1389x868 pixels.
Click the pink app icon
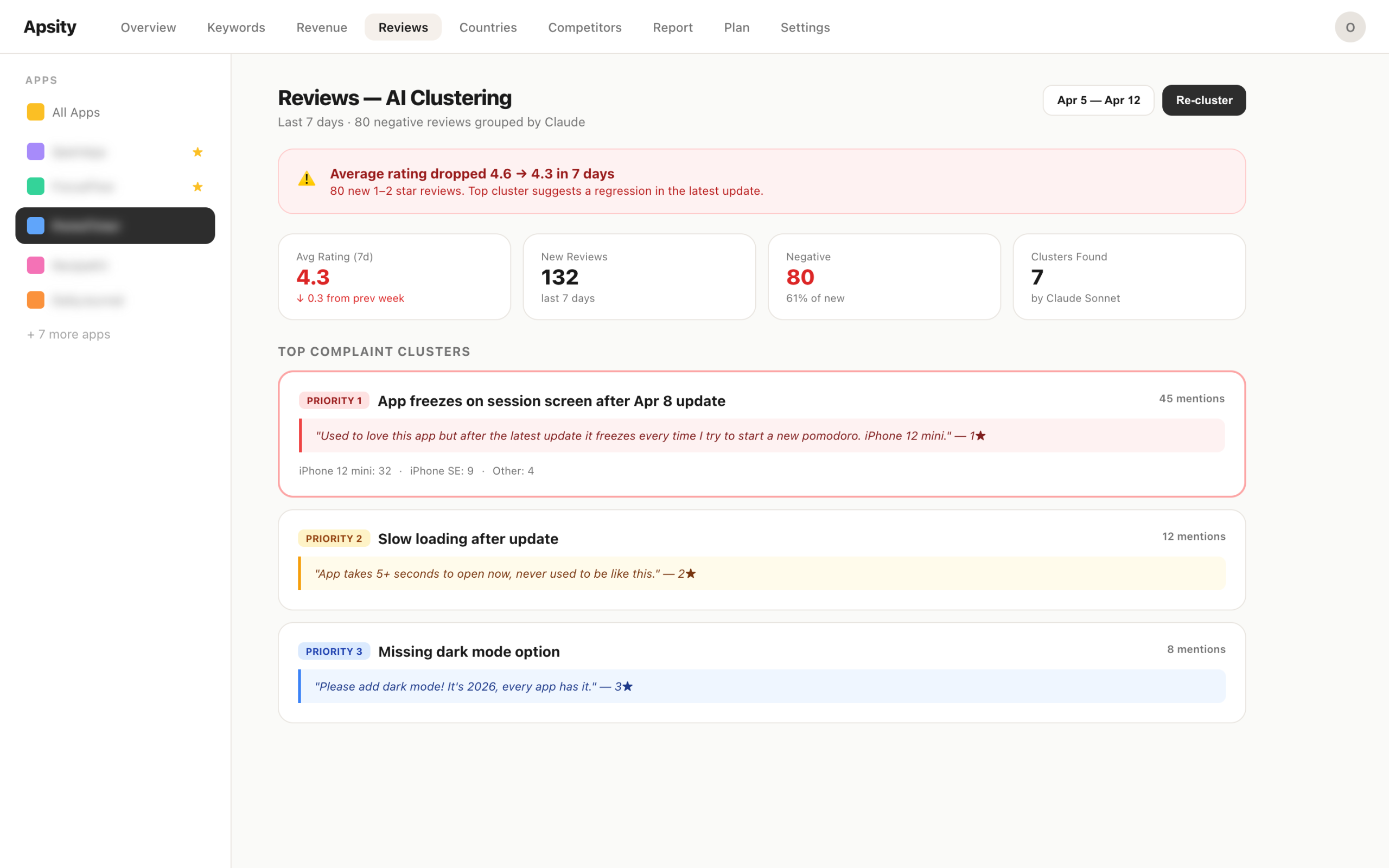click(35, 265)
